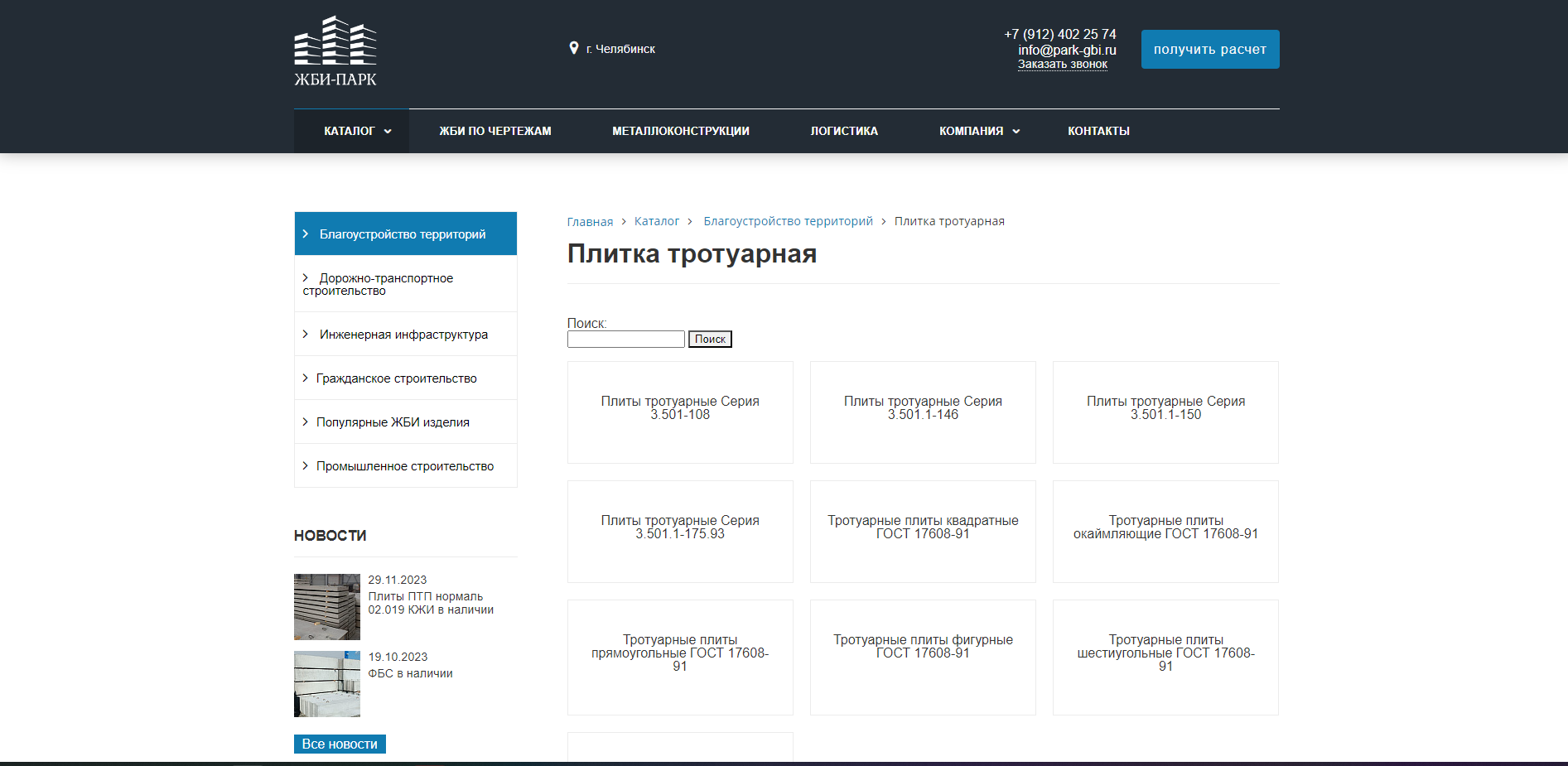Select the КОНТАКТЫ menu item
This screenshot has width=1568, height=766.
[1098, 131]
